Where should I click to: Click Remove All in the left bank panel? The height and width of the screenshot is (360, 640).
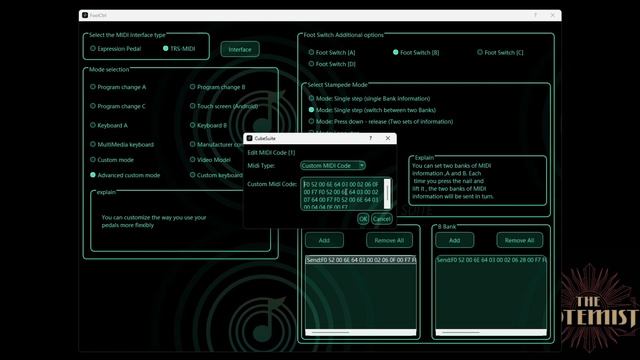[389, 240]
